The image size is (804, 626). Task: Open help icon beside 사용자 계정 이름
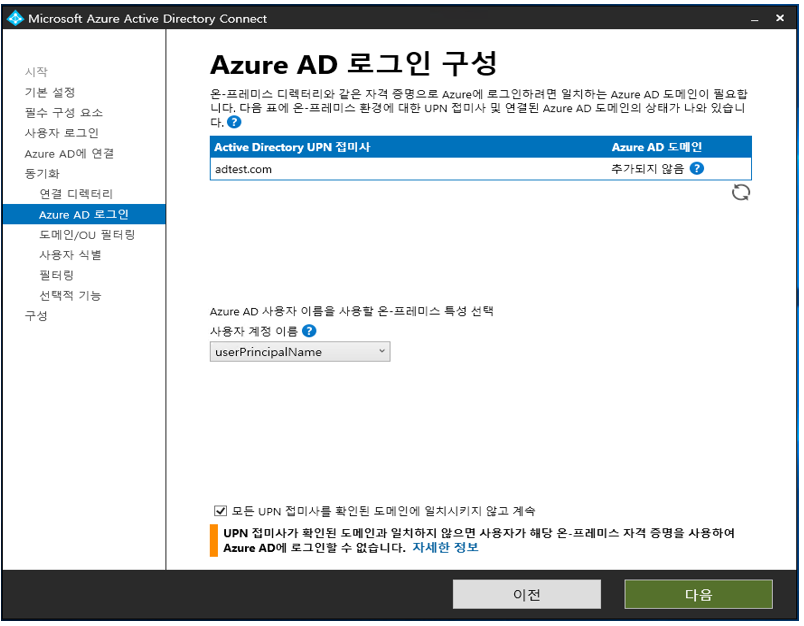click(x=309, y=331)
